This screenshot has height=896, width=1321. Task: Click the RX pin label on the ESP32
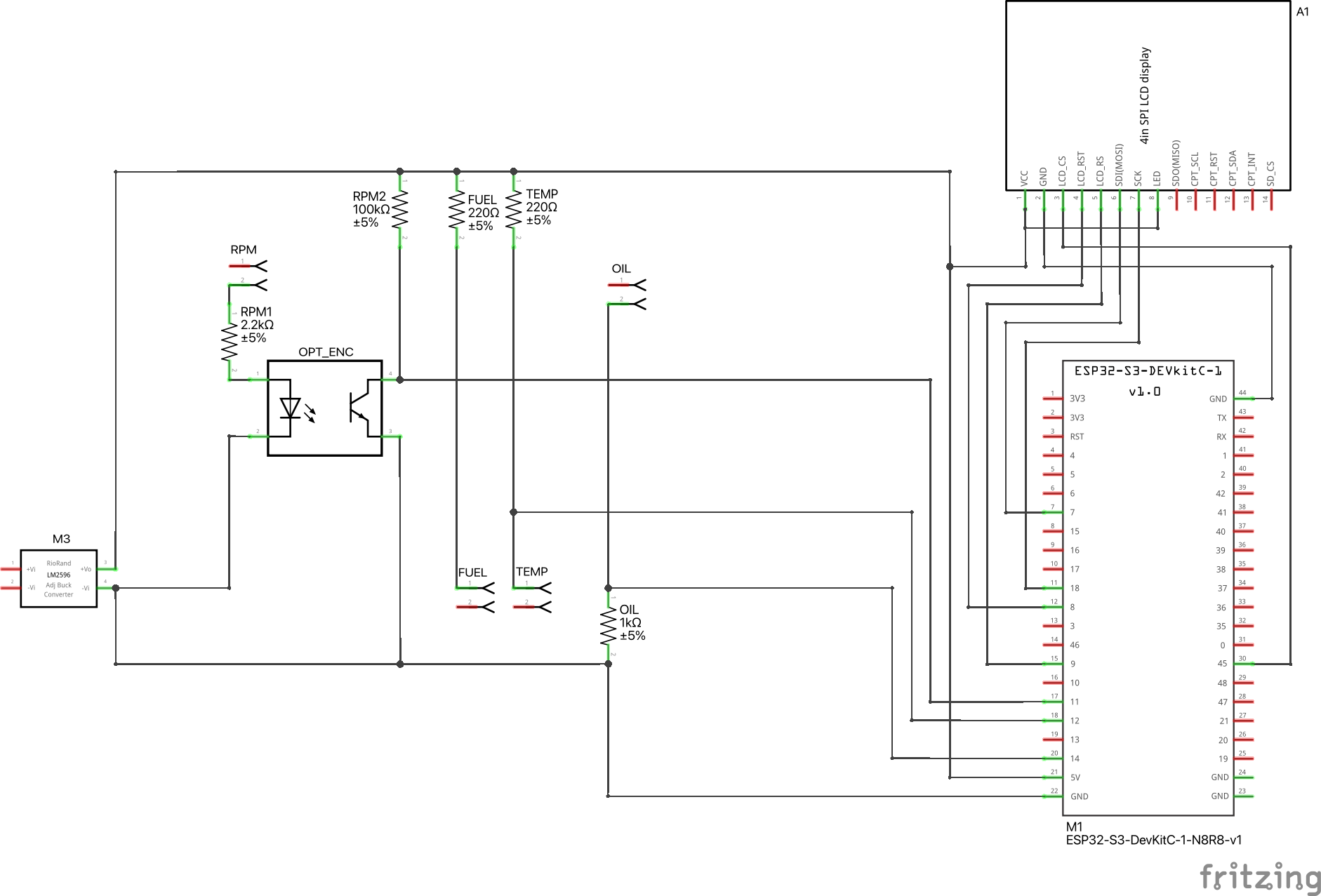coord(1222,436)
